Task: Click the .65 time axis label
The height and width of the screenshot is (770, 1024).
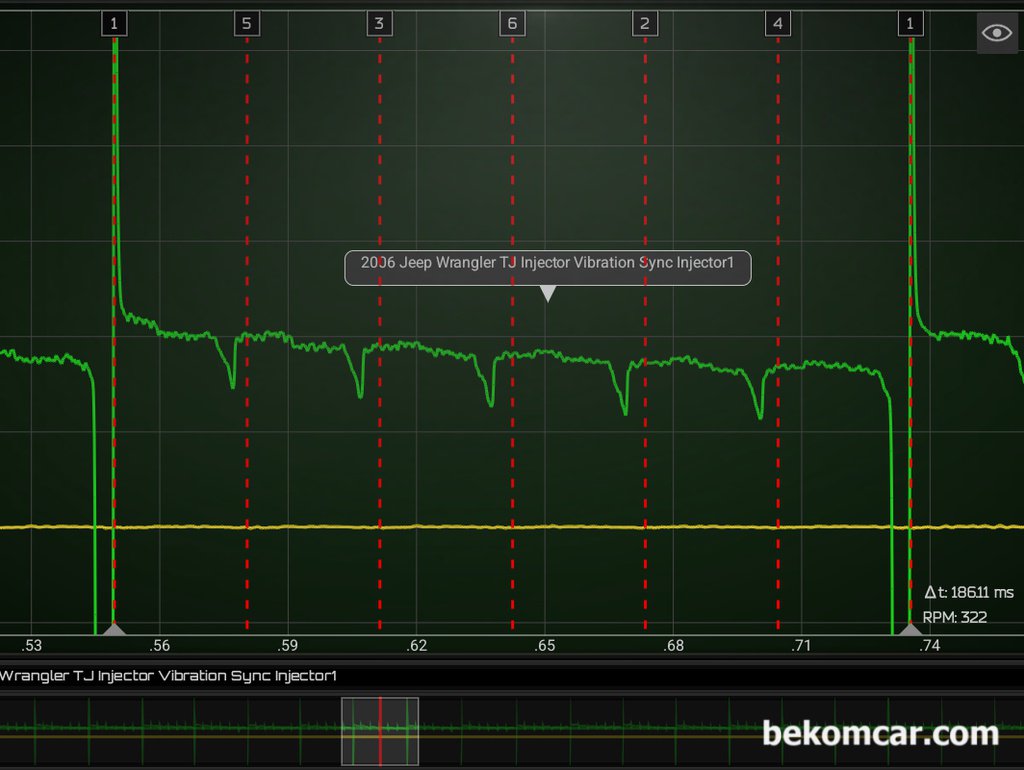Action: (544, 646)
